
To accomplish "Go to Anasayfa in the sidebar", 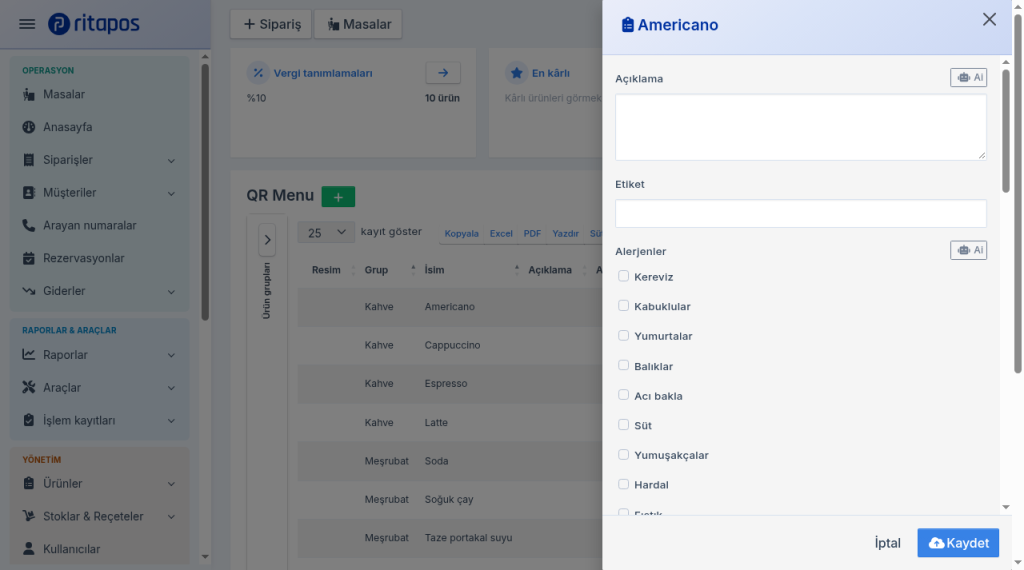I will tap(99, 127).
